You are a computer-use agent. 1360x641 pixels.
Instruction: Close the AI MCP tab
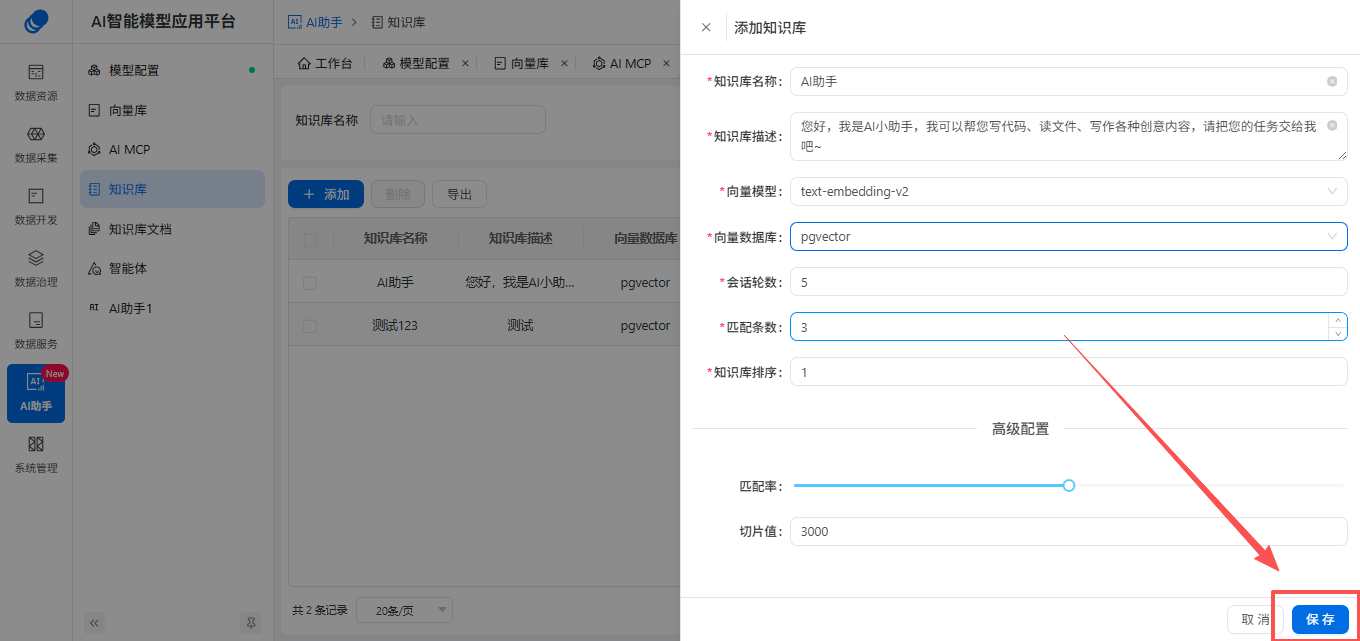coord(665,63)
